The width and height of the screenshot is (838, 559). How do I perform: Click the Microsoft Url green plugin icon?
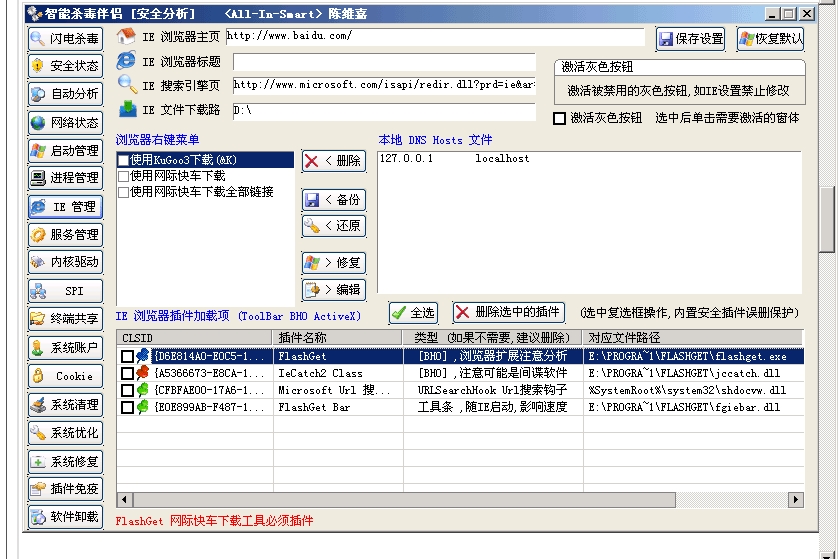143,390
